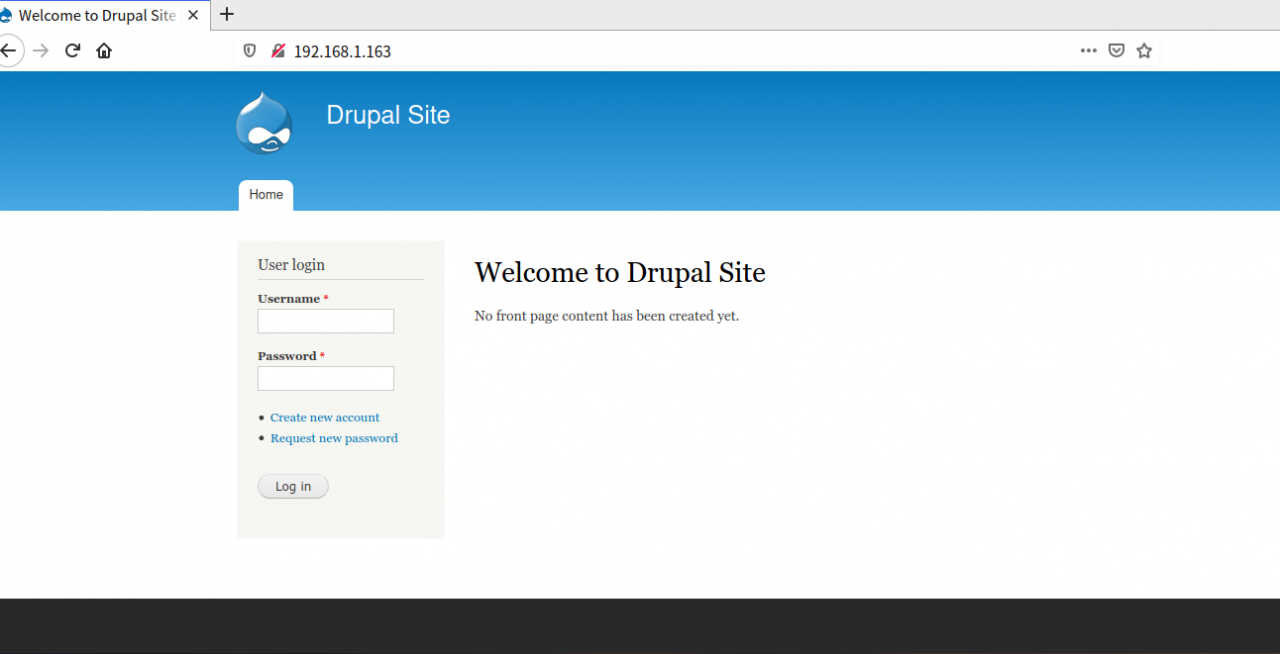Close the Welcome to Drupal Site tab
The width and height of the screenshot is (1280, 654).
[x=193, y=16]
